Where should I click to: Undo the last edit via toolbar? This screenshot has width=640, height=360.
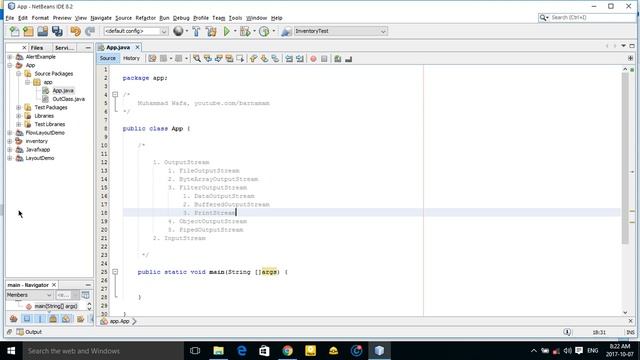coord(76,31)
